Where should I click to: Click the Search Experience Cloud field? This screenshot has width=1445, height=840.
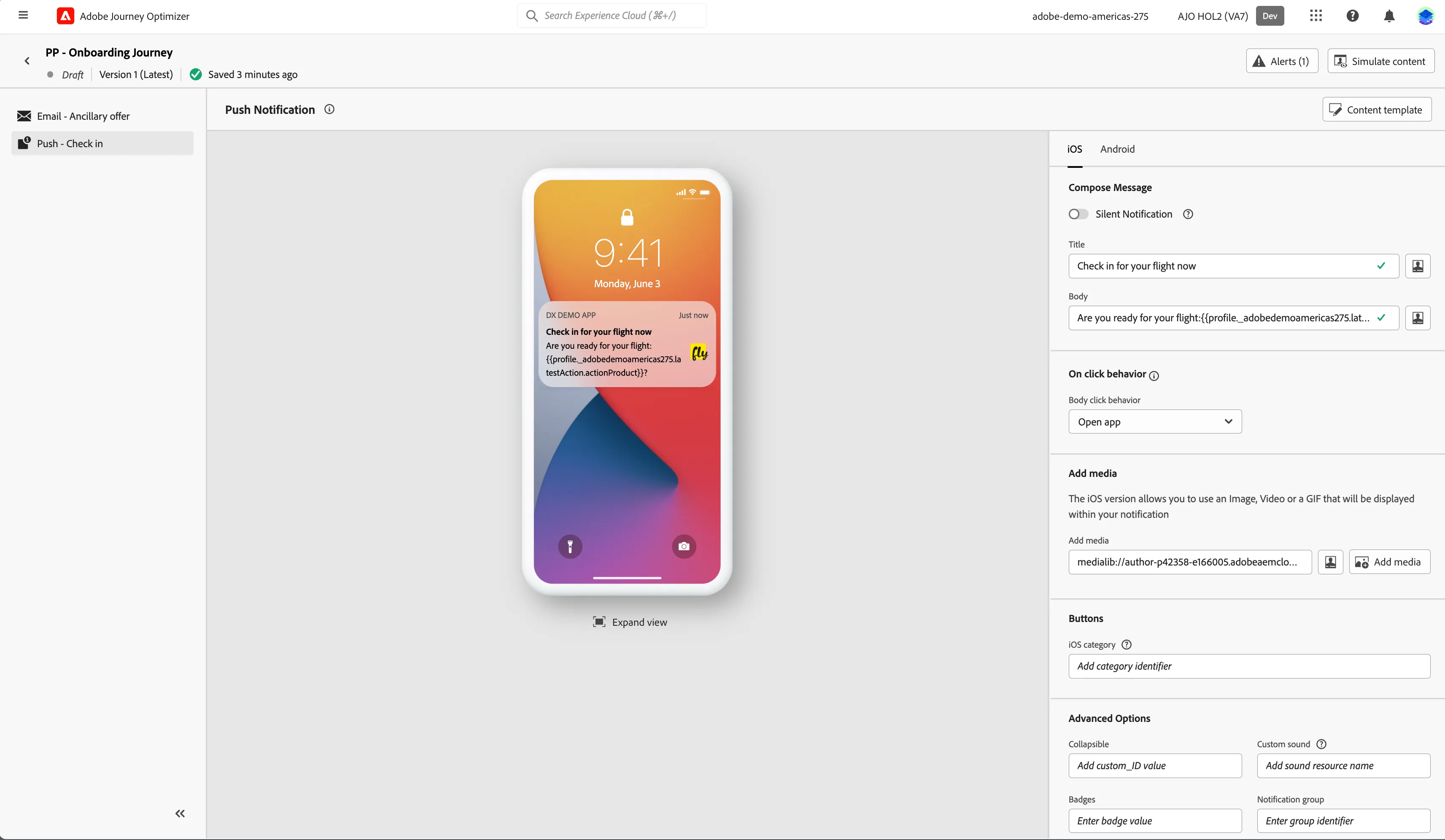click(x=612, y=16)
